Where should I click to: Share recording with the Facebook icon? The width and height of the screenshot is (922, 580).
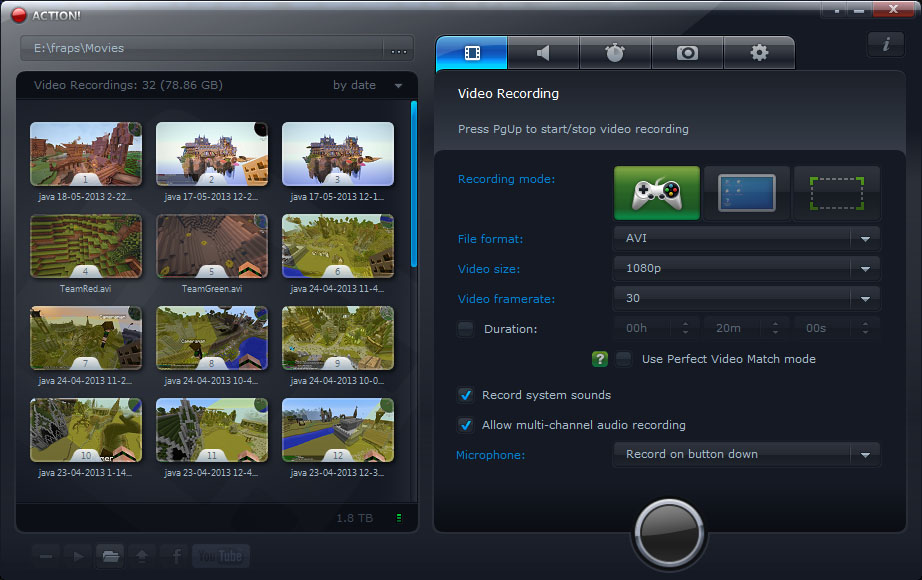tap(176, 556)
